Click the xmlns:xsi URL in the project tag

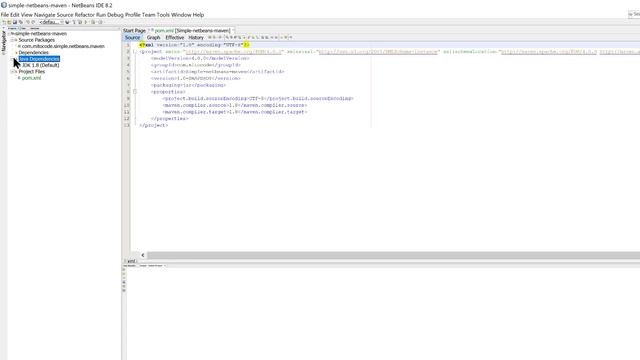tap(378, 52)
